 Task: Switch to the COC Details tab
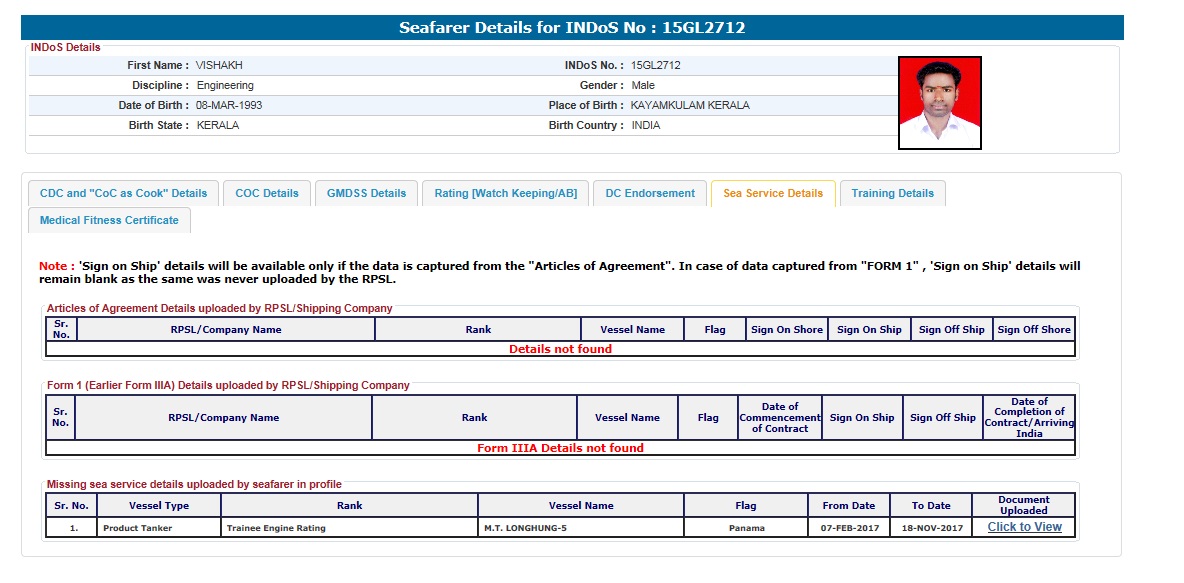(x=267, y=194)
